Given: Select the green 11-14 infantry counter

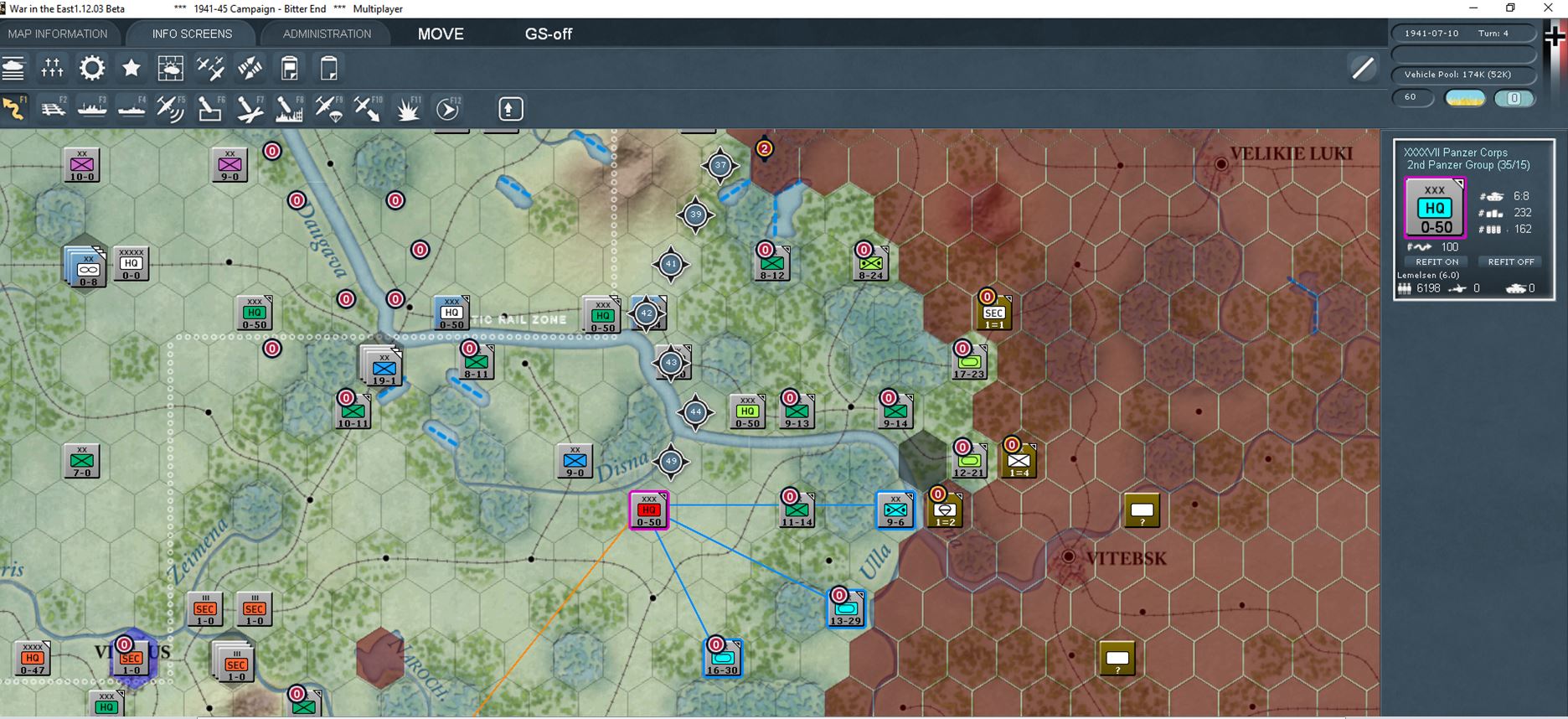Looking at the screenshot, I should [797, 510].
